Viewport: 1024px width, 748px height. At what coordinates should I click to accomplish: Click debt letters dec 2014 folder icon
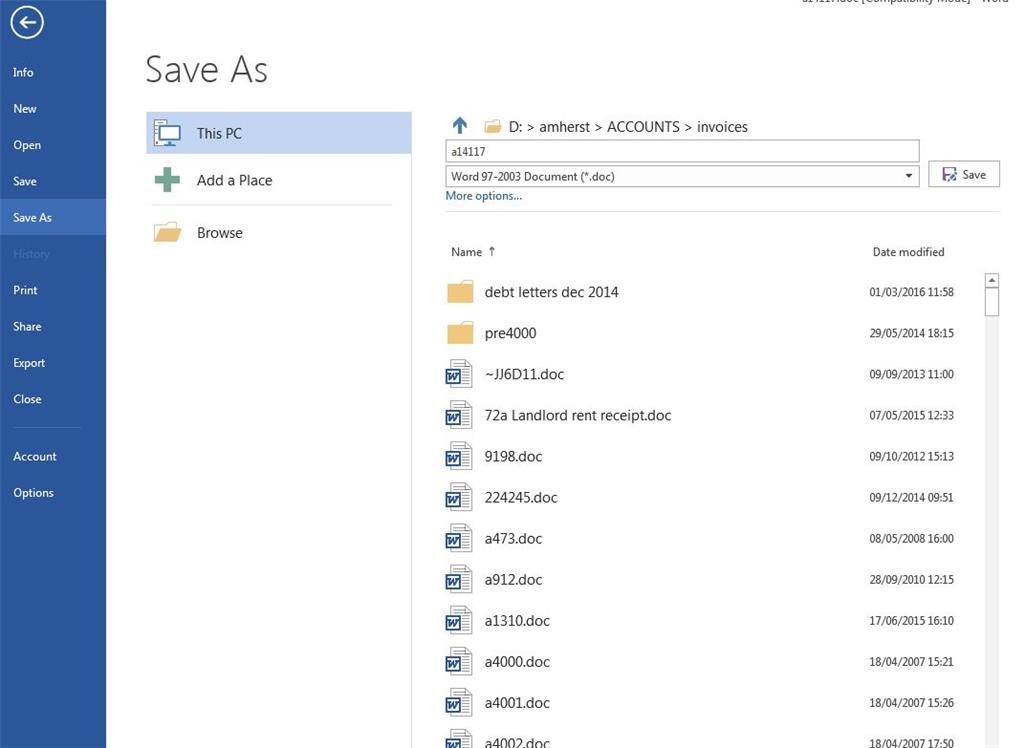[x=460, y=292]
